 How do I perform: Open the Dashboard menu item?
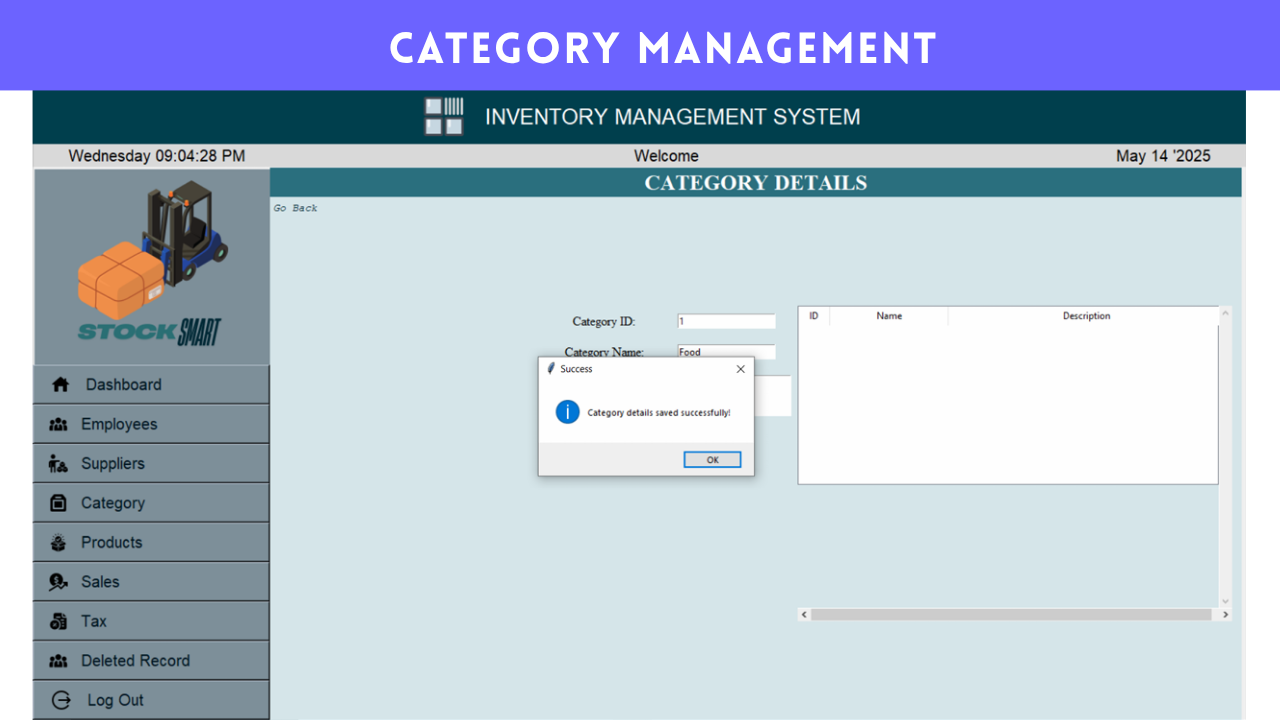click(151, 385)
